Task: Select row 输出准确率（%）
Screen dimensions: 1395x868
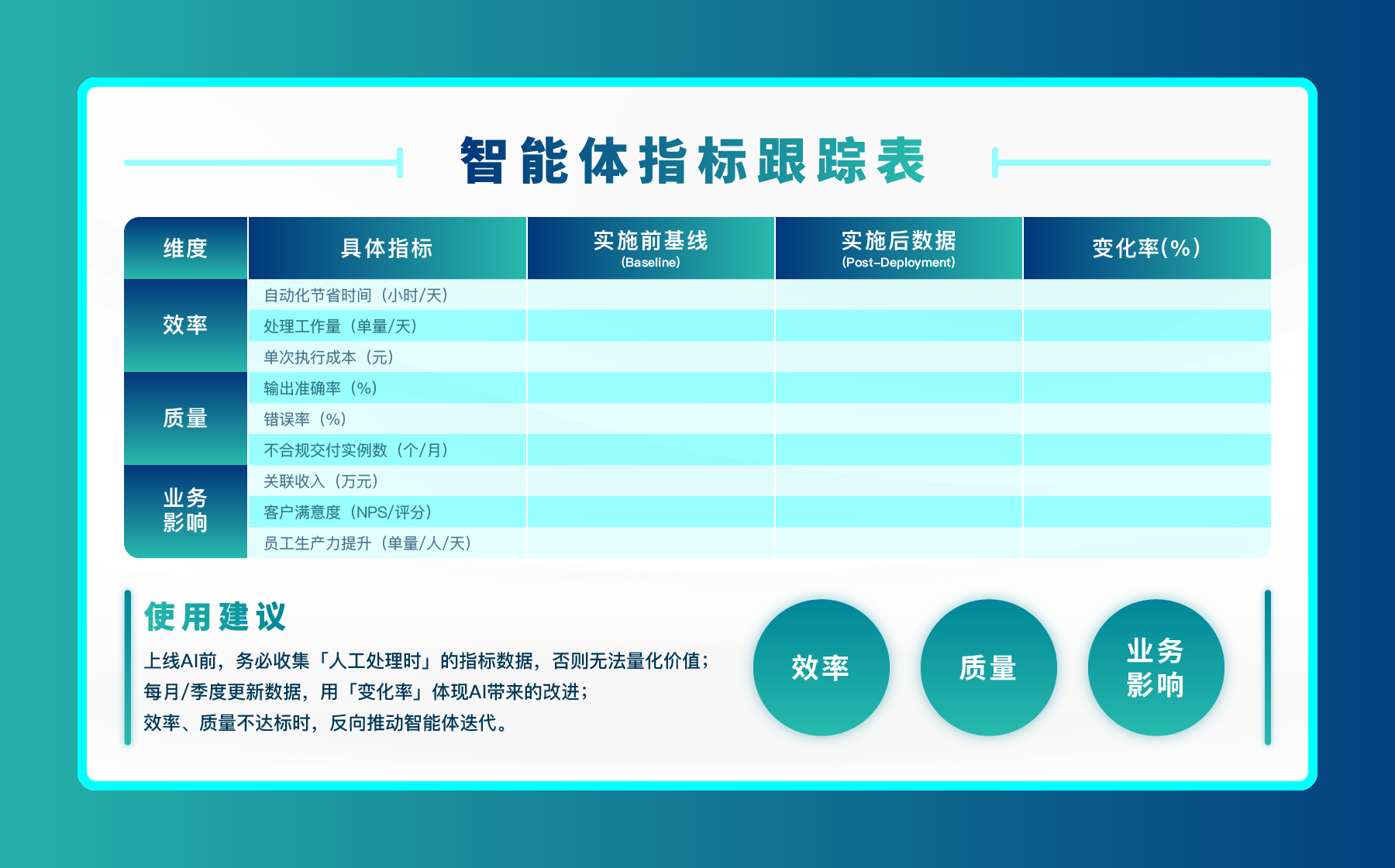Action: click(759, 387)
